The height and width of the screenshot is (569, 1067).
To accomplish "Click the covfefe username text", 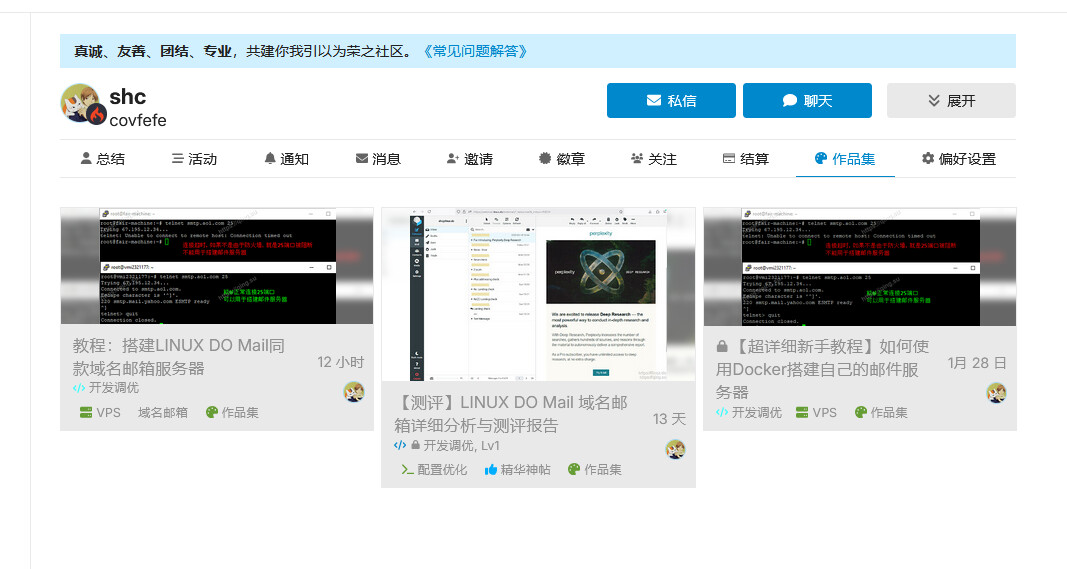I will (138, 120).
